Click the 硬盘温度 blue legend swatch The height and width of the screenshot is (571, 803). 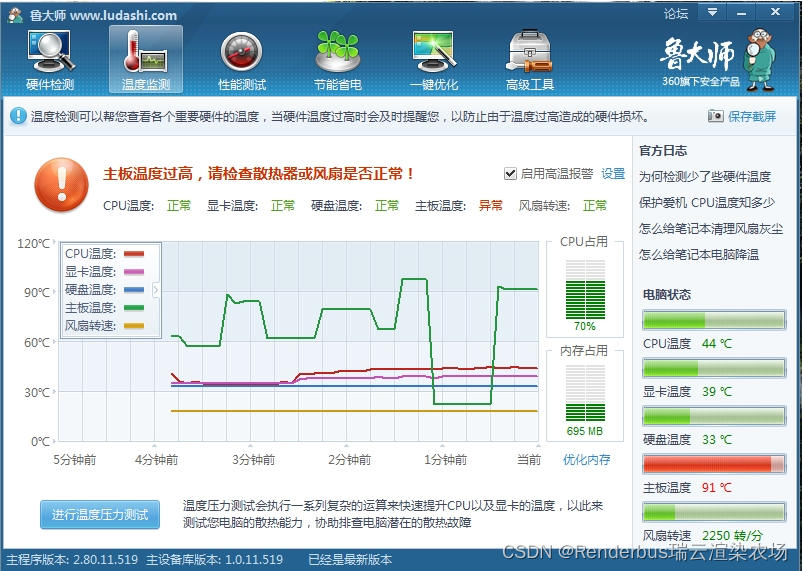(x=134, y=290)
